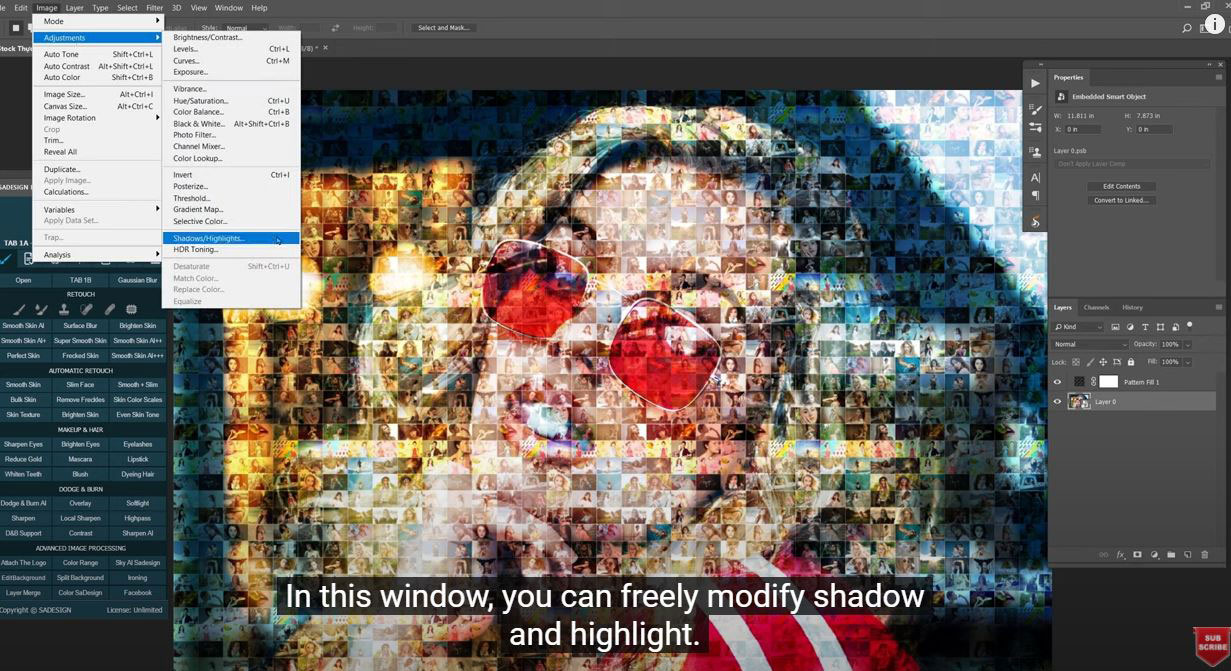
Task: Expand the Mode submenu in Image menu
Action: click(x=97, y=21)
